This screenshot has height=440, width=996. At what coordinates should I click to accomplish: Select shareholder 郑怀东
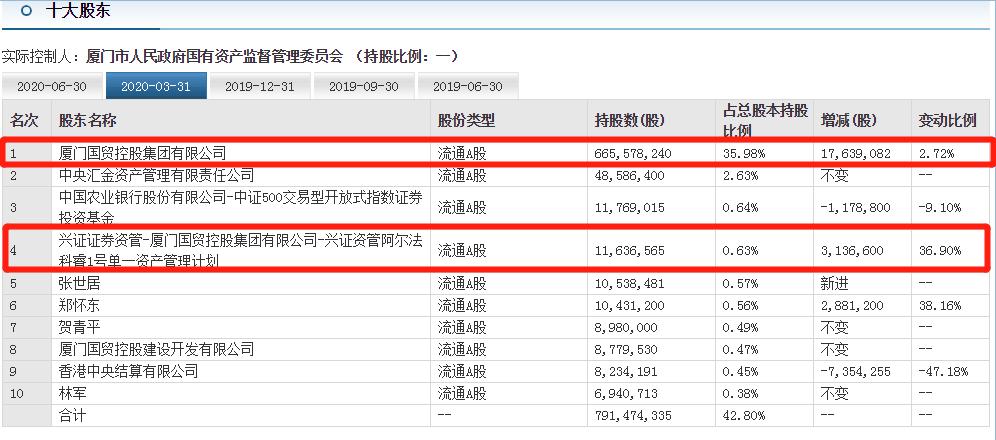coord(79,306)
